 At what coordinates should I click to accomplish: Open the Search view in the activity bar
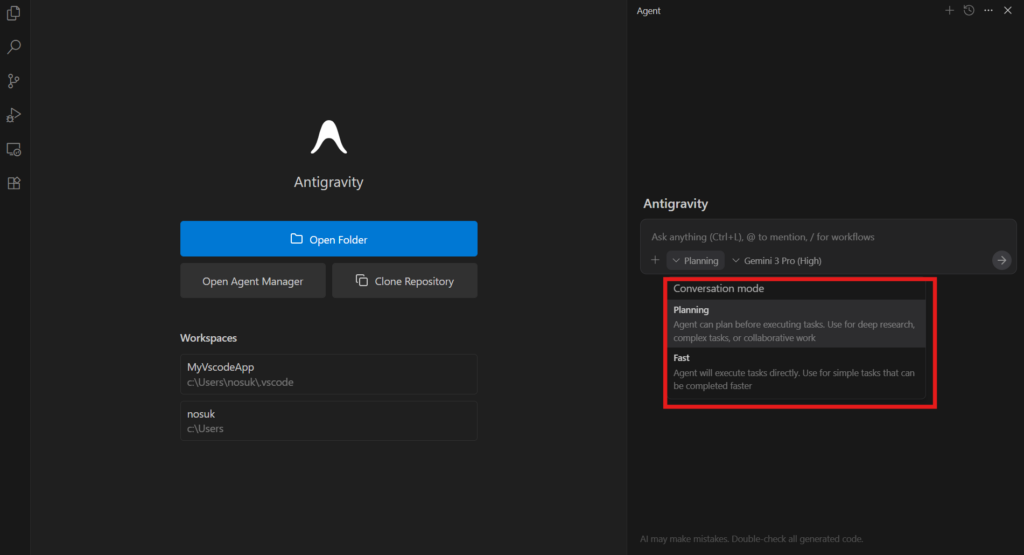point(14,47)
